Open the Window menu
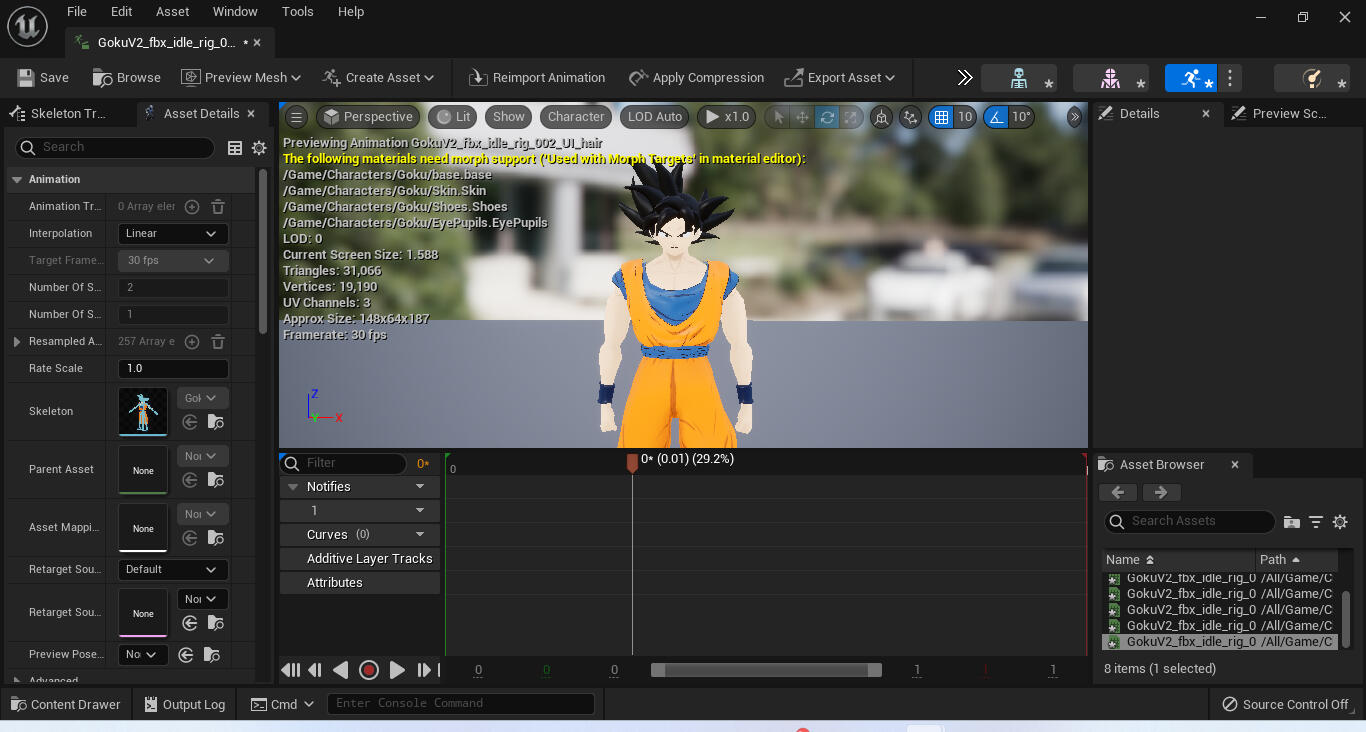 [x=235, y=11]
